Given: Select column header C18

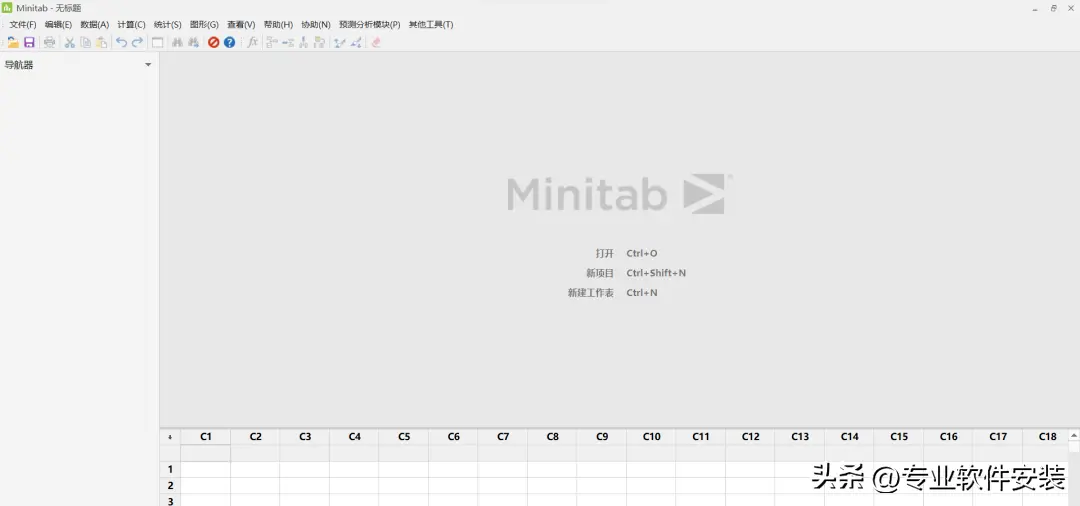Looking at the screenshot, I should pos(1047,436).
